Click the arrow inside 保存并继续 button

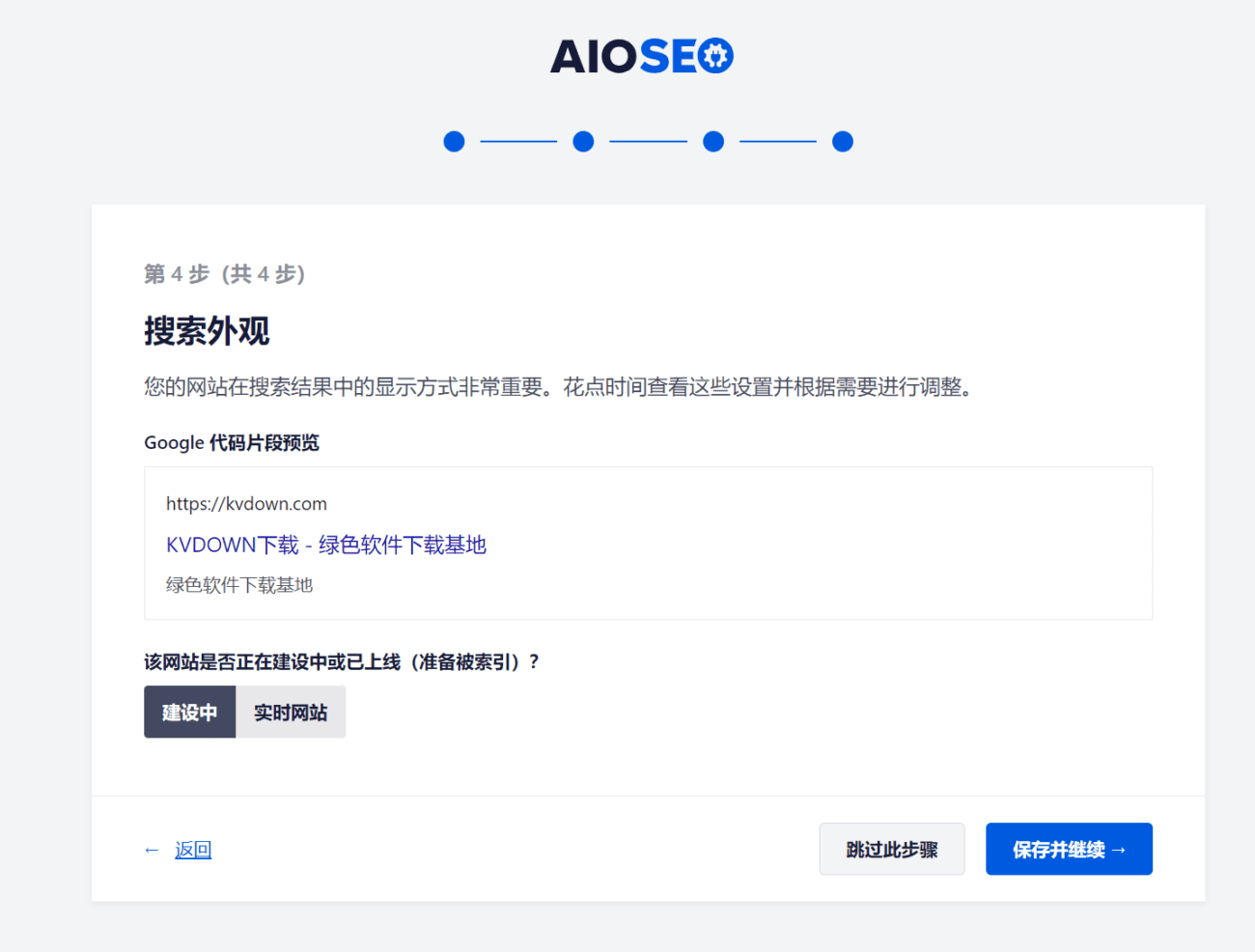(x=1120, y=849)
